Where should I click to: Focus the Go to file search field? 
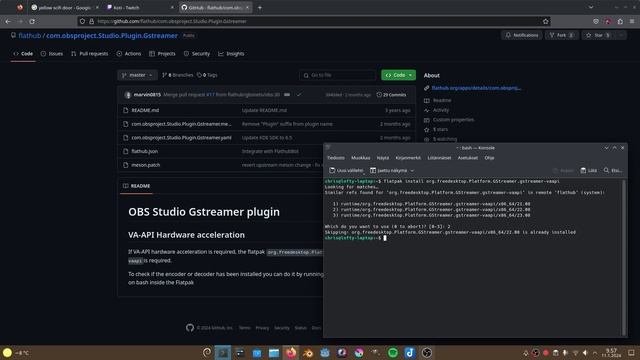pyautogui.click(x=338, y=75)
